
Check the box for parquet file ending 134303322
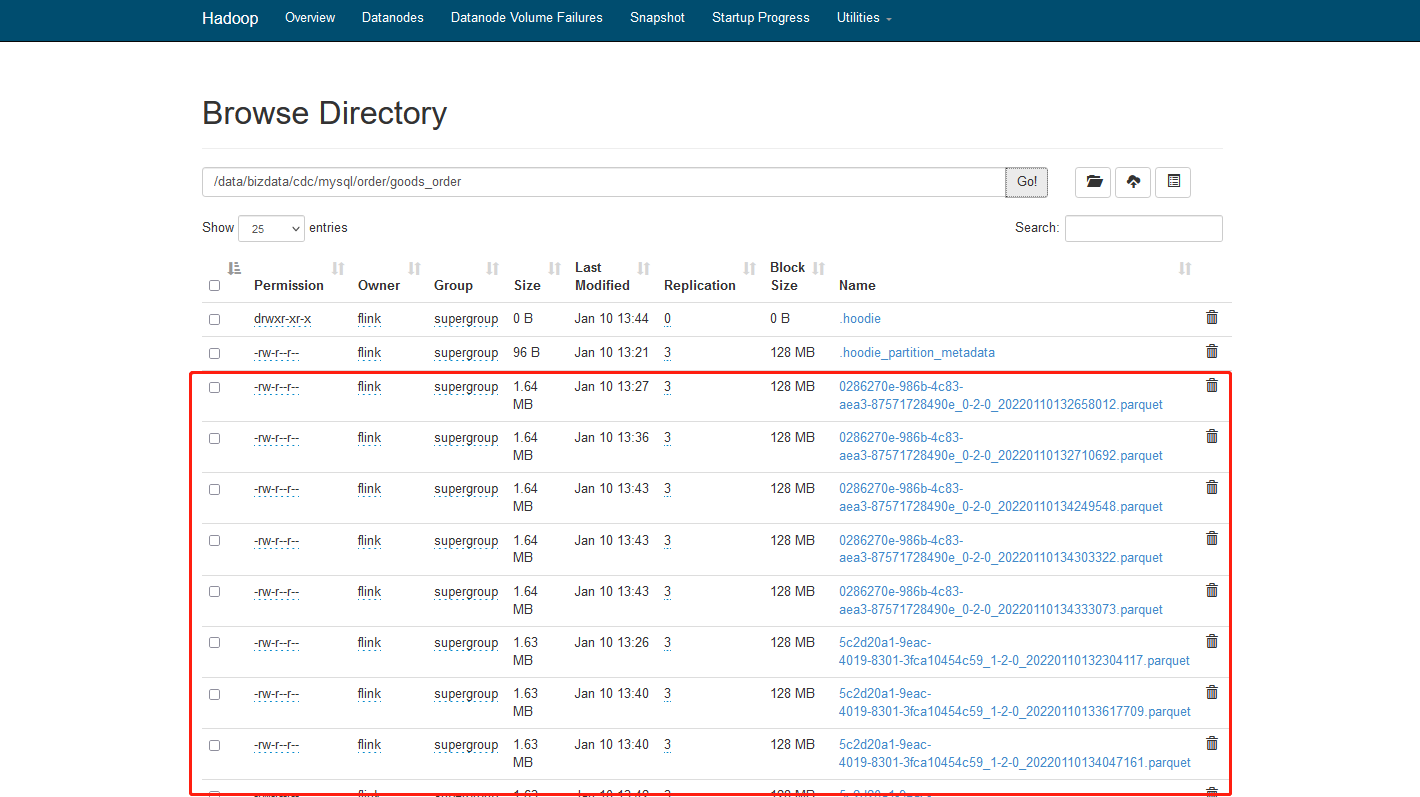(214, 541)
